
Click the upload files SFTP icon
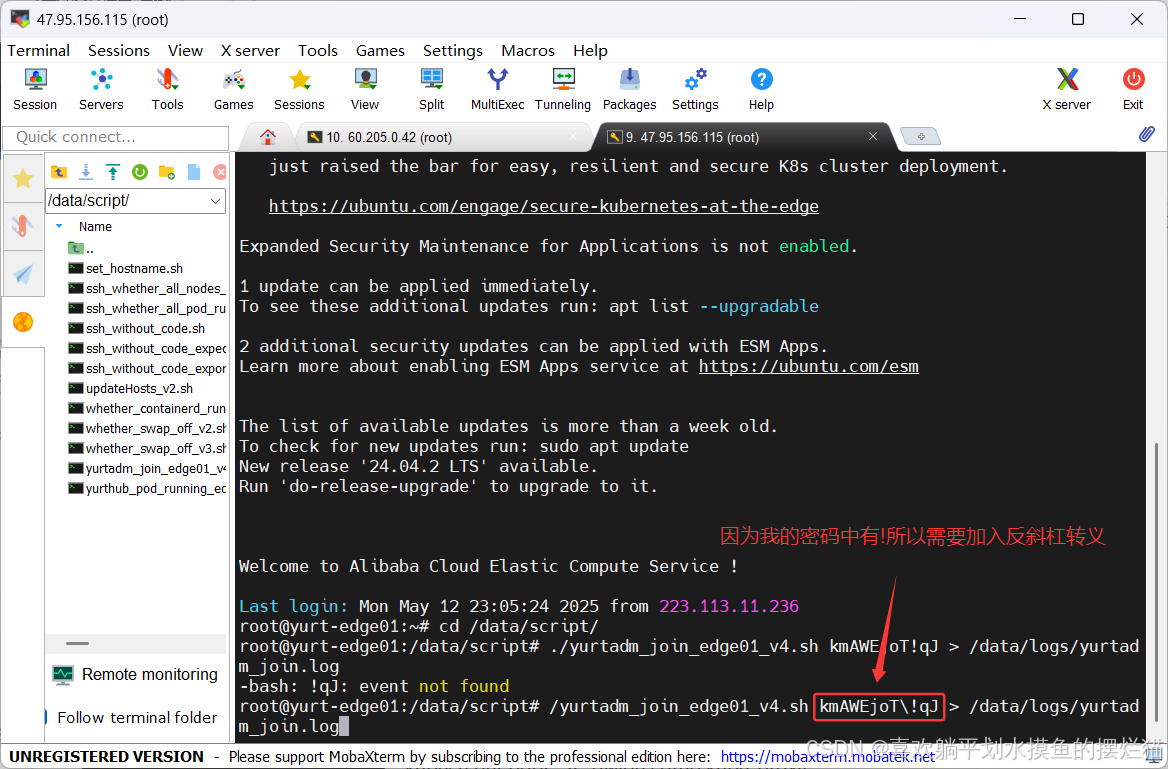click(112, 172)
